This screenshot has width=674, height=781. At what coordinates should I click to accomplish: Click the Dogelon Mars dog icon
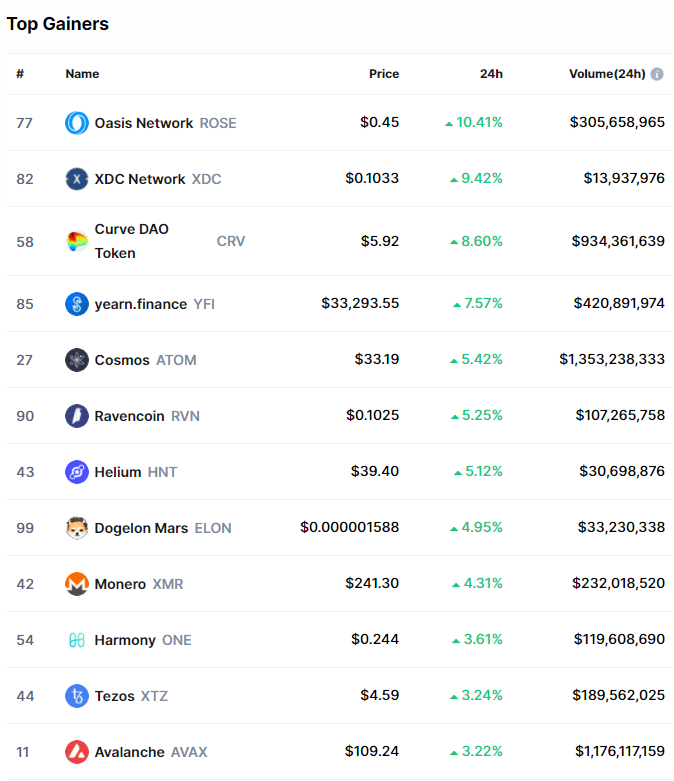(77, 528)
